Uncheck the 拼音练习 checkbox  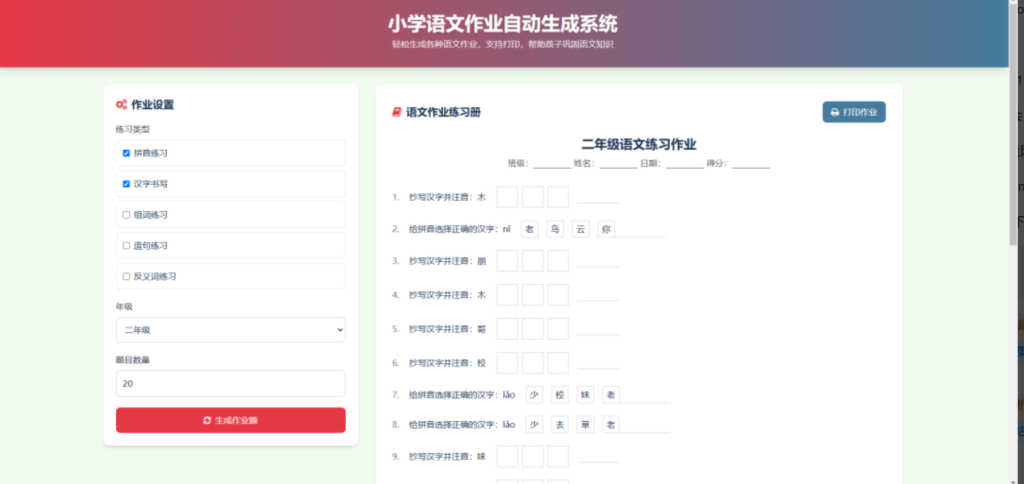point(126,153)
